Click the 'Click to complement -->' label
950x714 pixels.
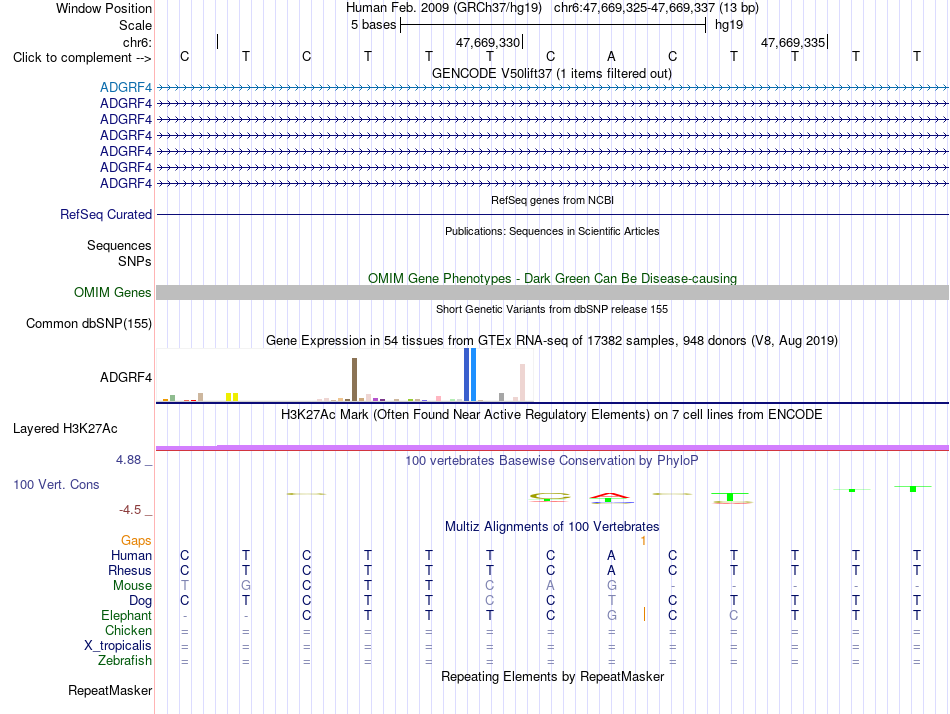coord(82,58)
